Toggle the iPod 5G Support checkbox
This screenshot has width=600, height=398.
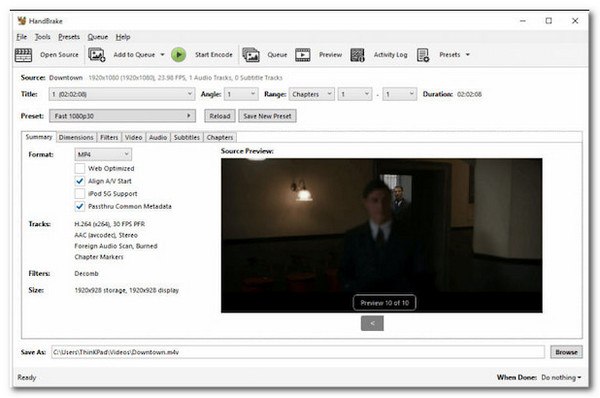tap(80, 194)
